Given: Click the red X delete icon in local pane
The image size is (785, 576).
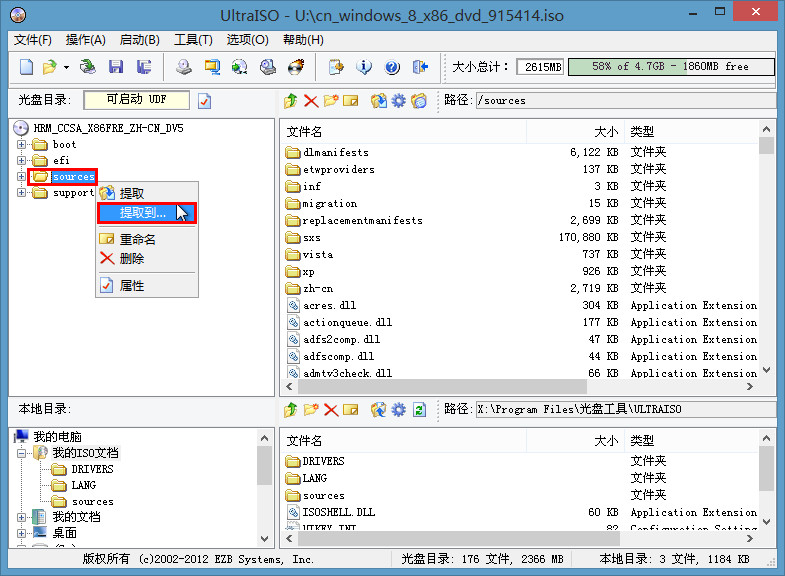Looking at the screenshot, I should point(331,410).
